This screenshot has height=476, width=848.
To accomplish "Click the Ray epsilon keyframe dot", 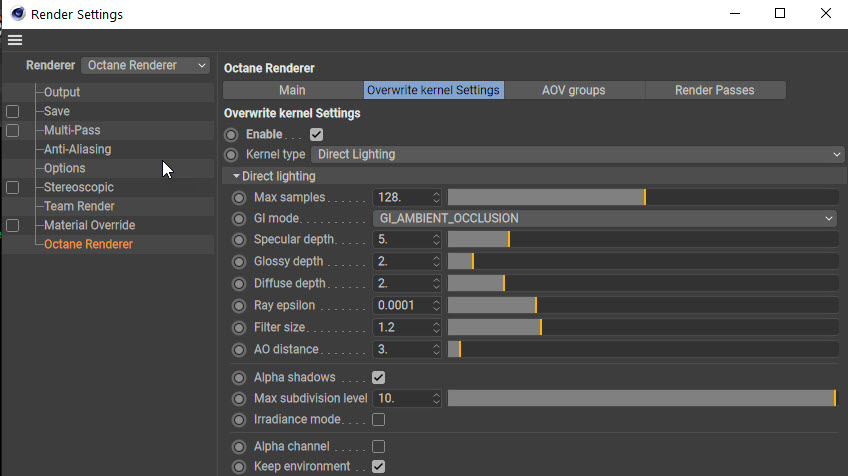I will (238, 305).
